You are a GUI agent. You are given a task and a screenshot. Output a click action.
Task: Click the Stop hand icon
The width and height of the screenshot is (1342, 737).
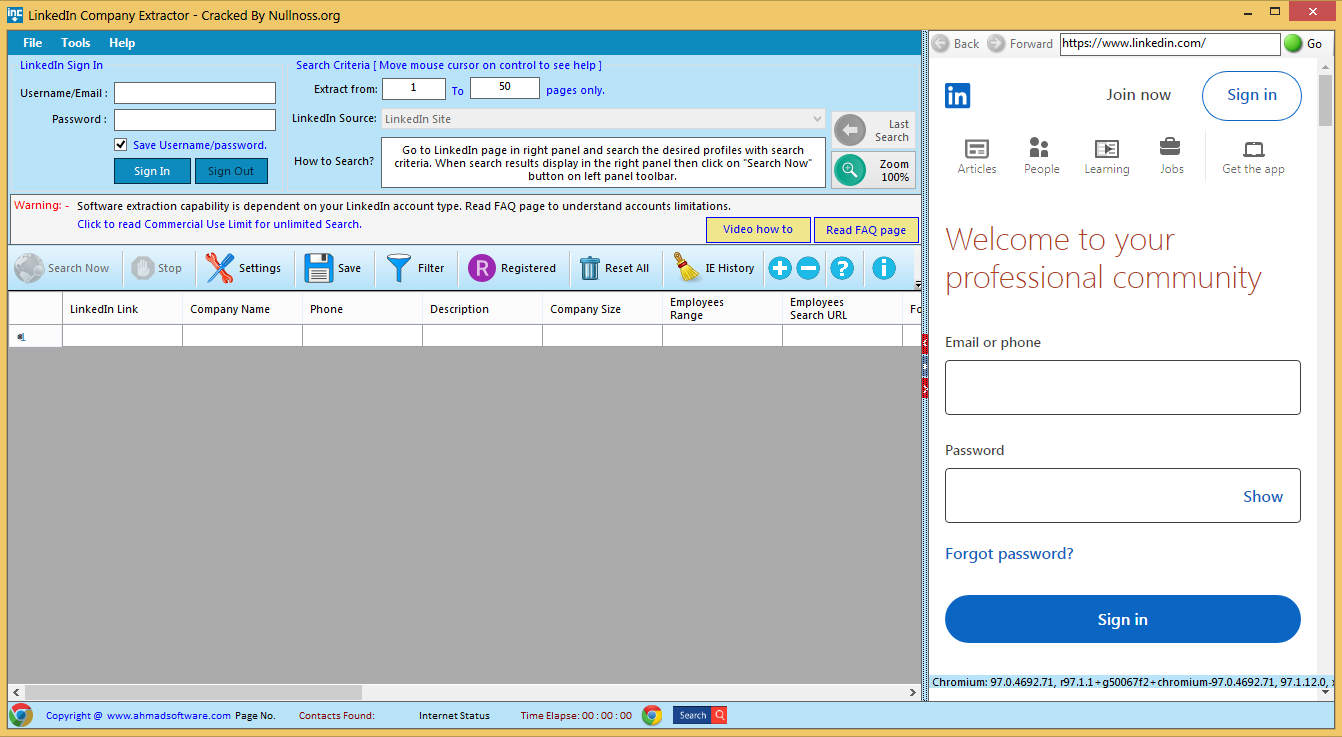[143, 268]
